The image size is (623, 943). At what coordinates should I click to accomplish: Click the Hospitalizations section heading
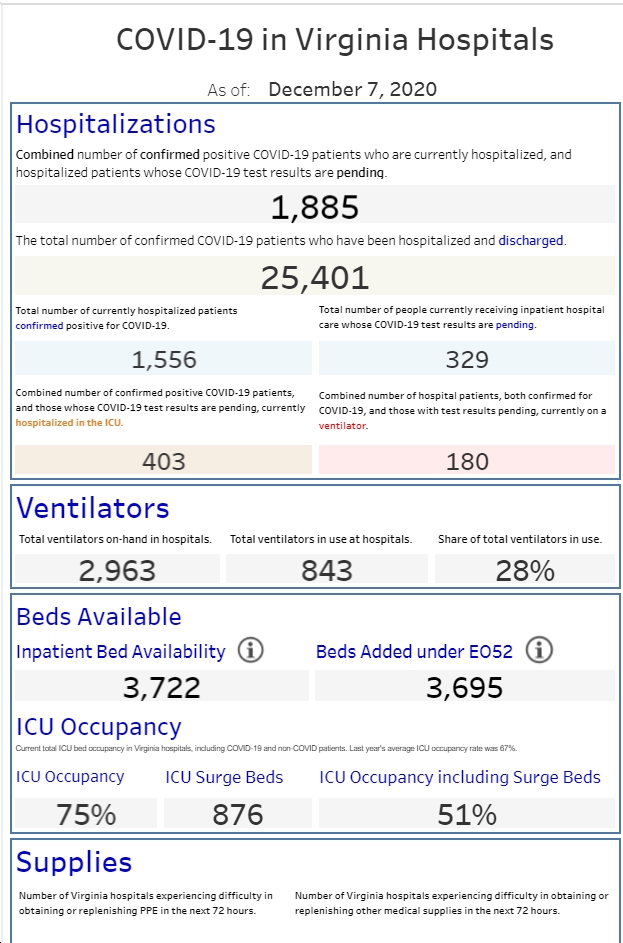pos(115,124)
